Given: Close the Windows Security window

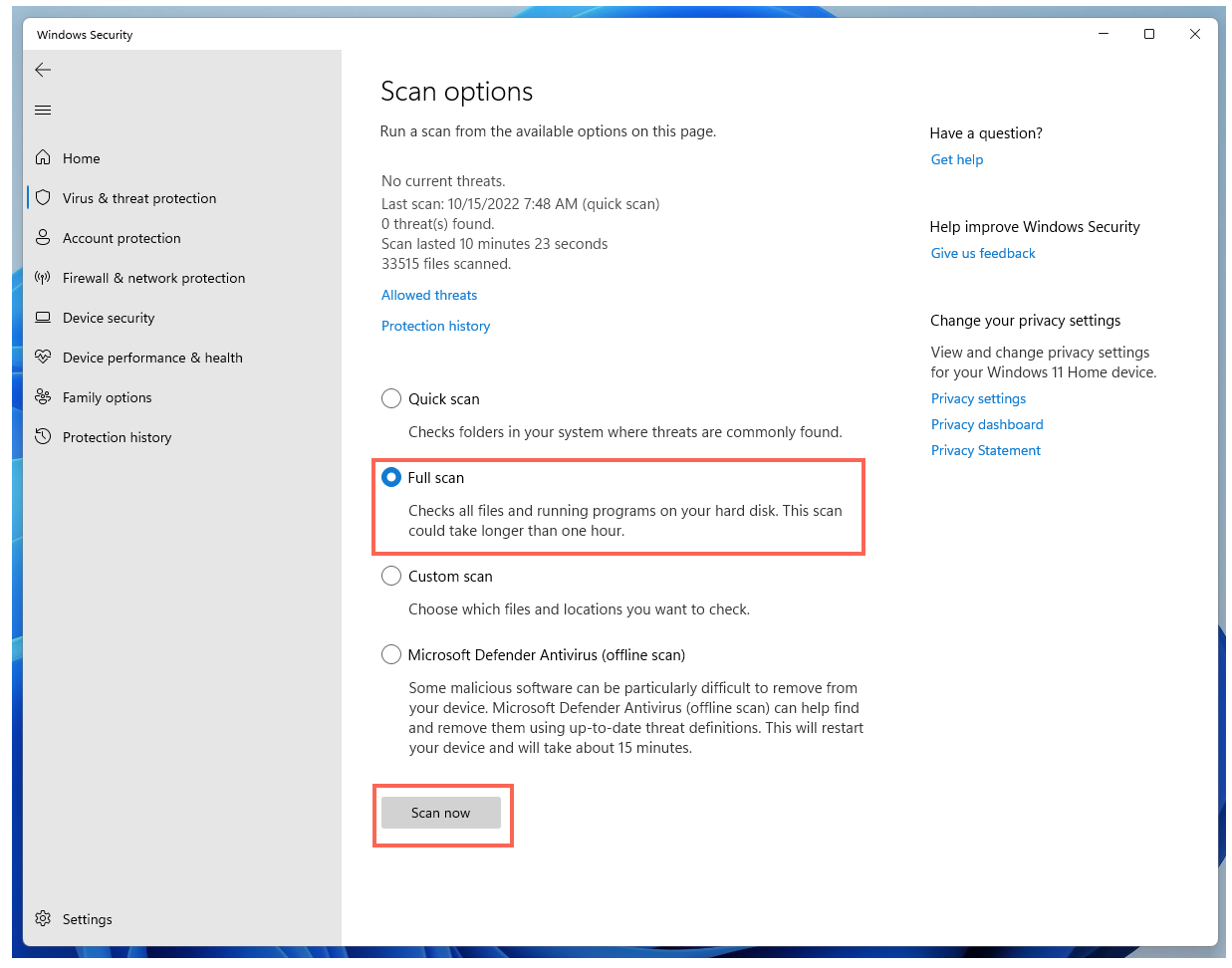Looking at the screenshot, I should click(x=1195, y=34).
